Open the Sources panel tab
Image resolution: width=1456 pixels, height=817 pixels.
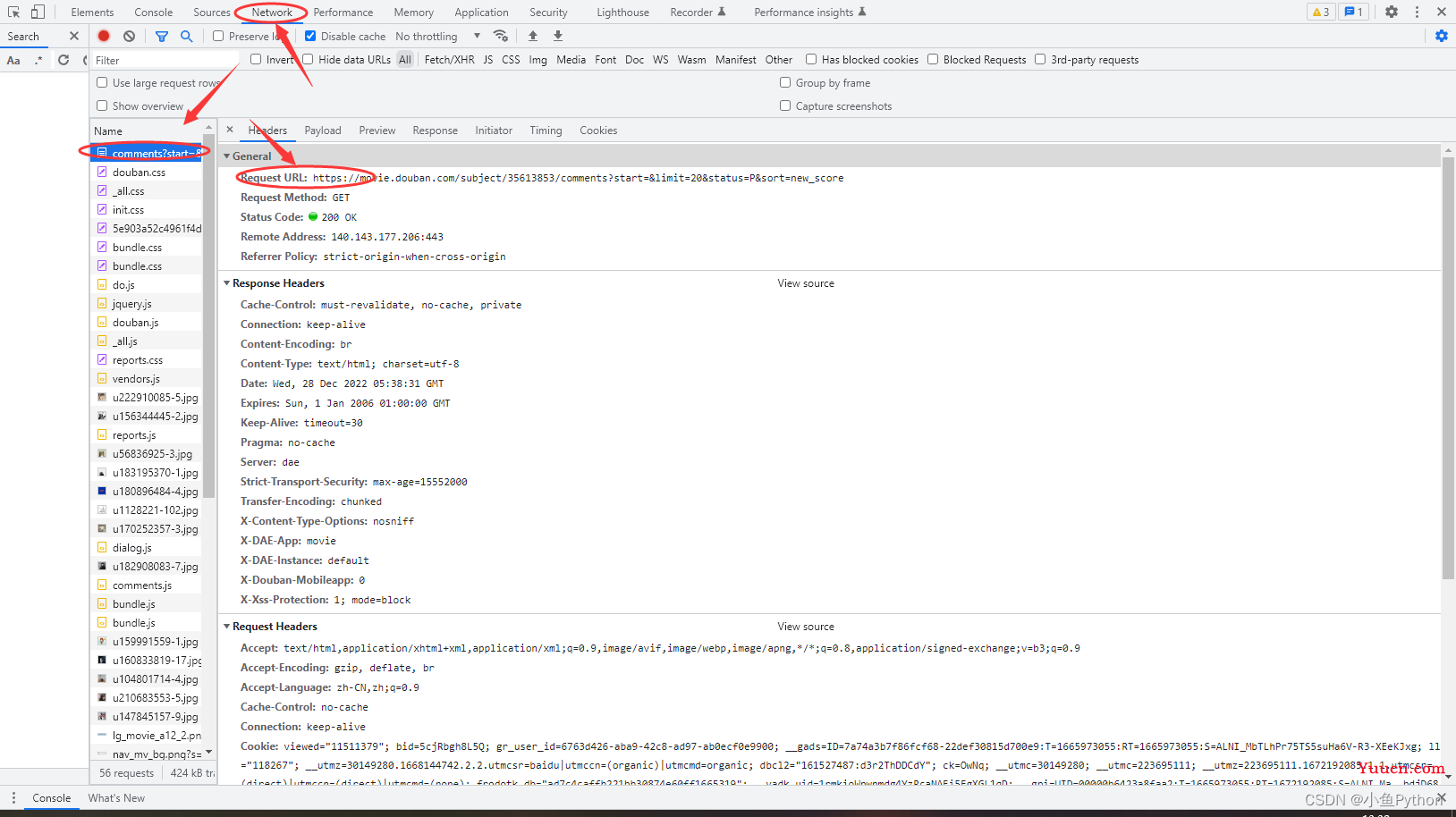click(x=211, y=12)
